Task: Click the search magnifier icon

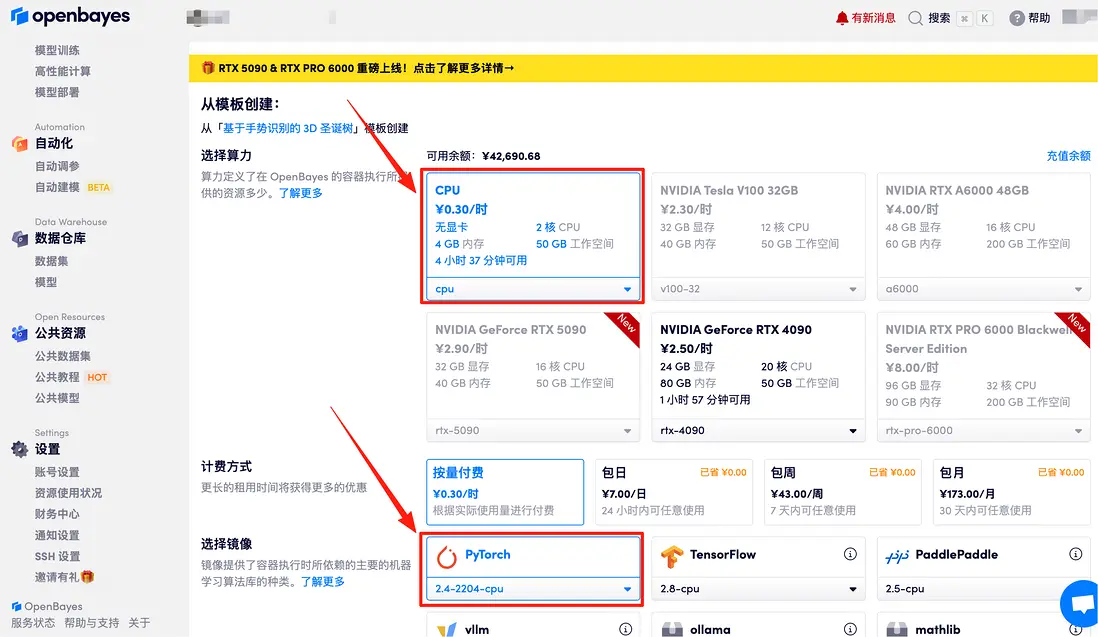Action: [915, 18]
